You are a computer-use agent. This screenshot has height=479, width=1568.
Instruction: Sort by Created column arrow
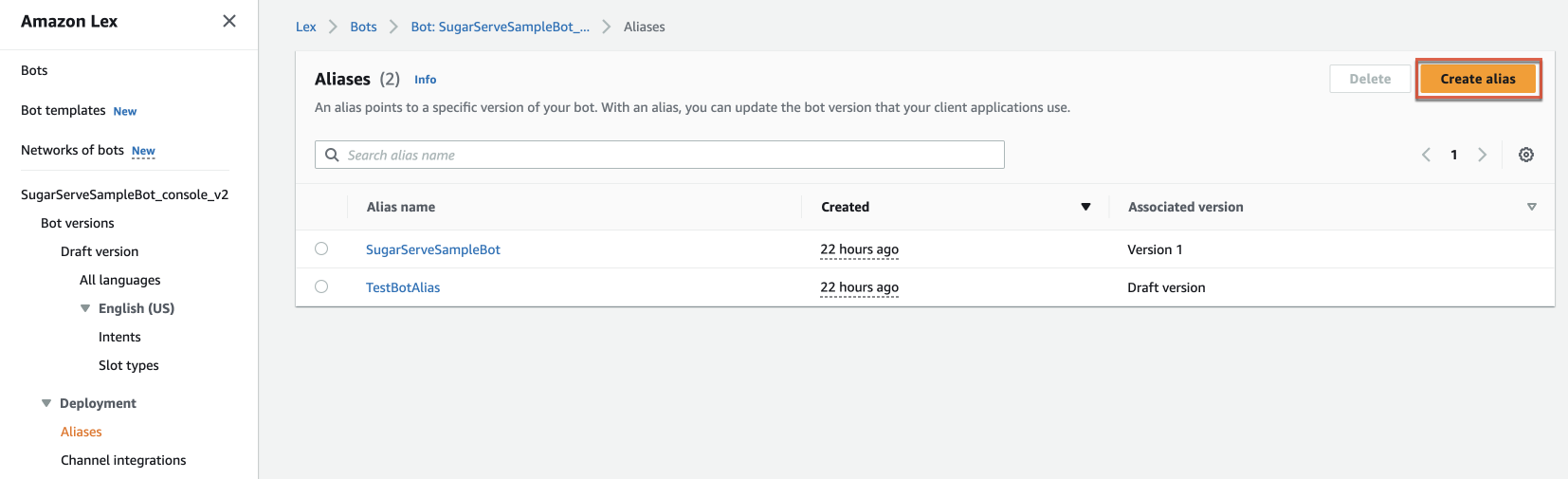[x=1085, y=207]
